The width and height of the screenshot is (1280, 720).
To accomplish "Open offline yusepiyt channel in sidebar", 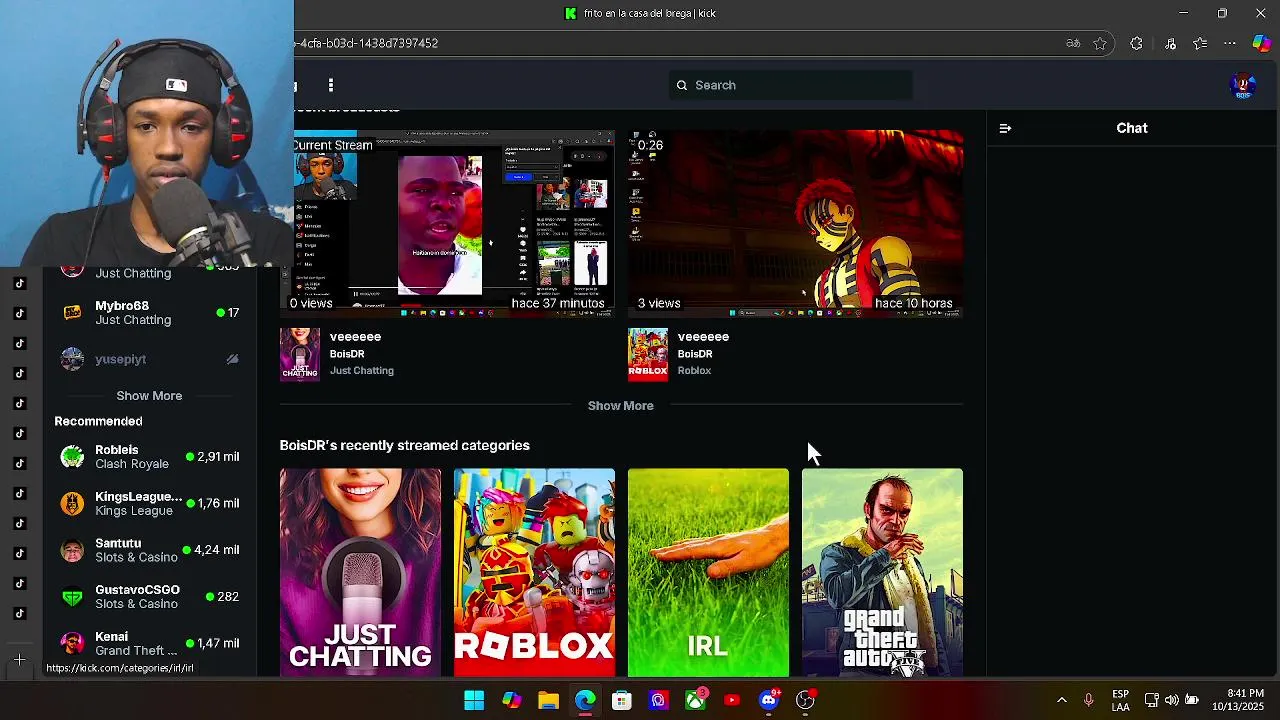I will [x=149, y=359].
